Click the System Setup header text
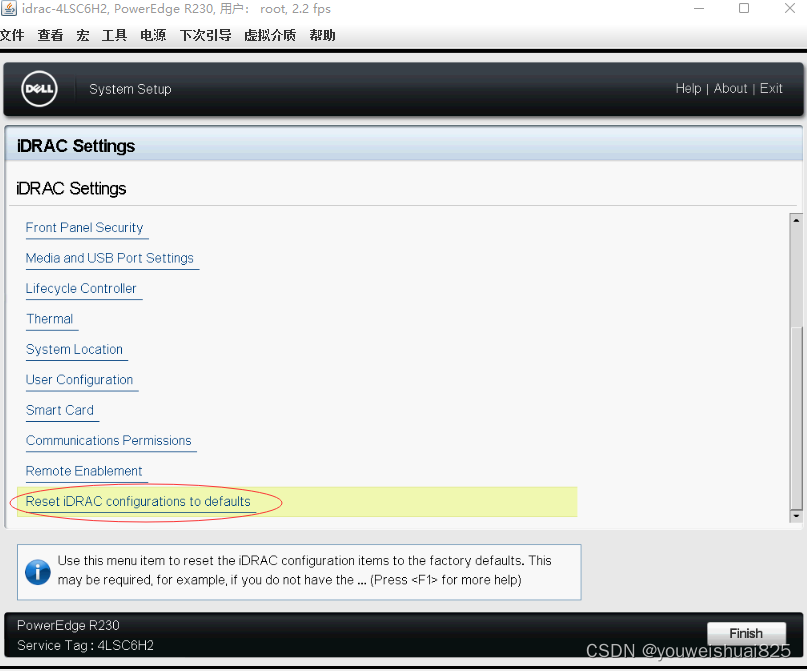The width and height of the screenshot is (807, 671). coord(130,89)
